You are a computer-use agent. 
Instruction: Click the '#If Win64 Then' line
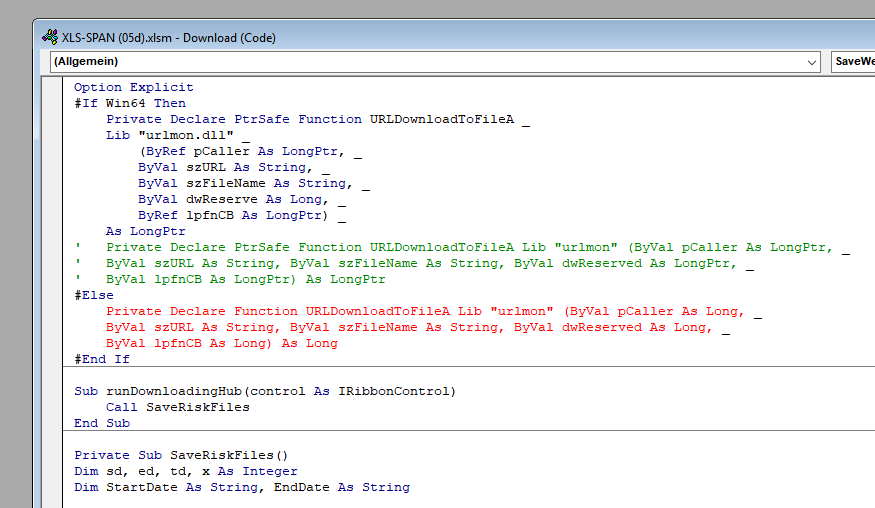(130, 103)
